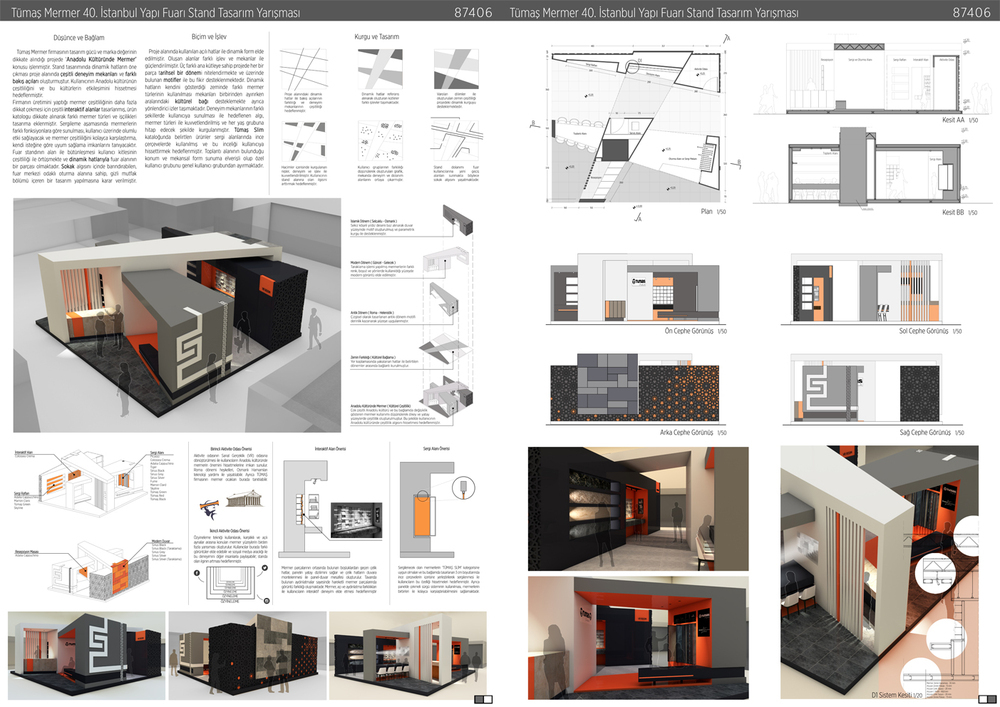Open the large axonometric stand render
The width and height of the screenshot is (1000, 707).
[x=177, y=316]
